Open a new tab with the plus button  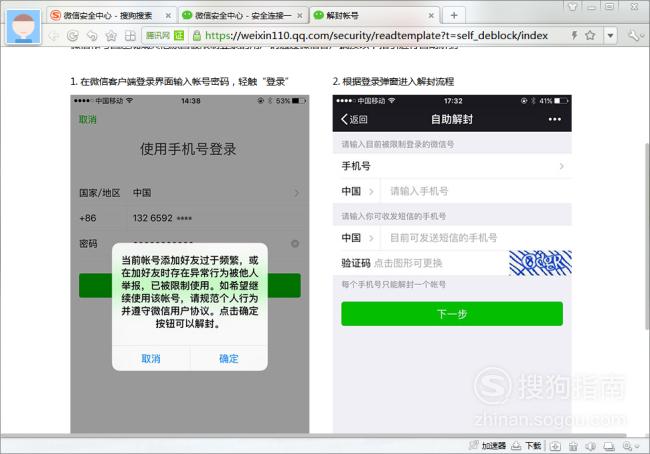tap(454, 15)
